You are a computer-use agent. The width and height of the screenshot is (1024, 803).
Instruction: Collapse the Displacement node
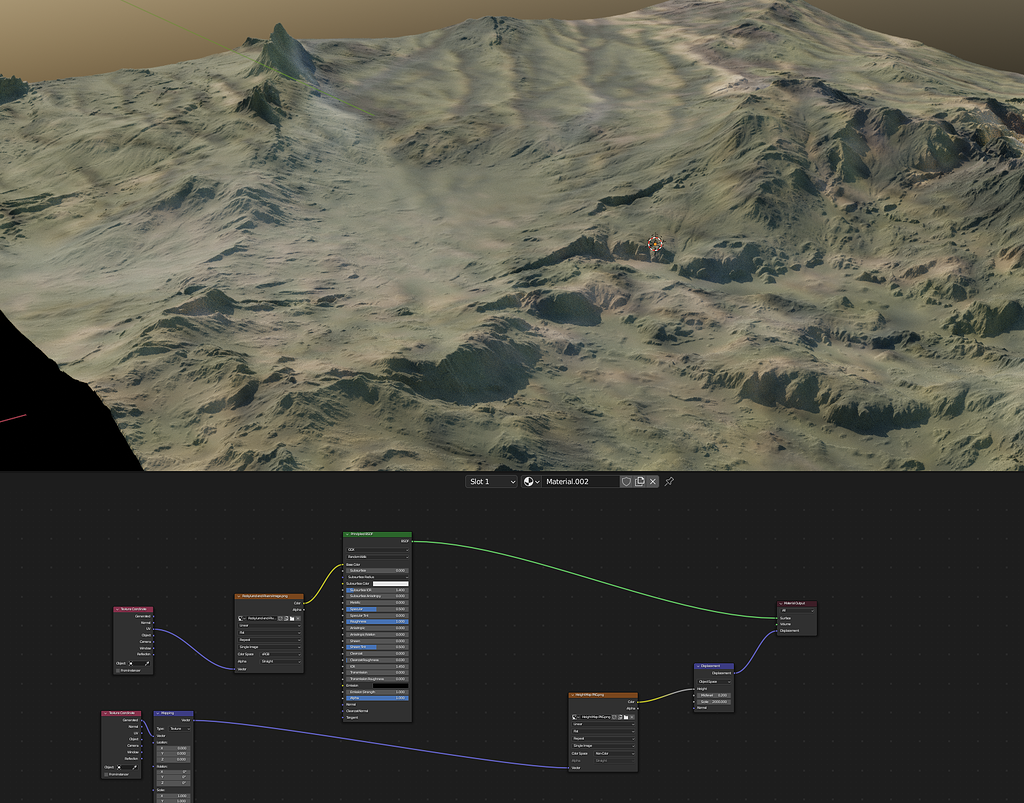(698, 666)
